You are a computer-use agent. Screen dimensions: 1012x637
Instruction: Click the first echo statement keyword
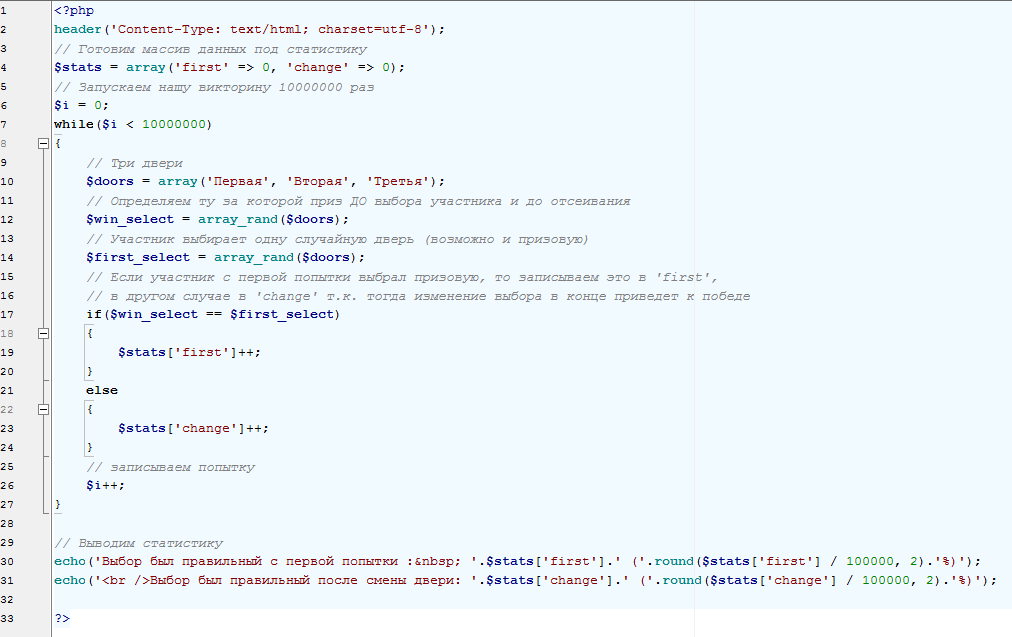coord(70,561)
